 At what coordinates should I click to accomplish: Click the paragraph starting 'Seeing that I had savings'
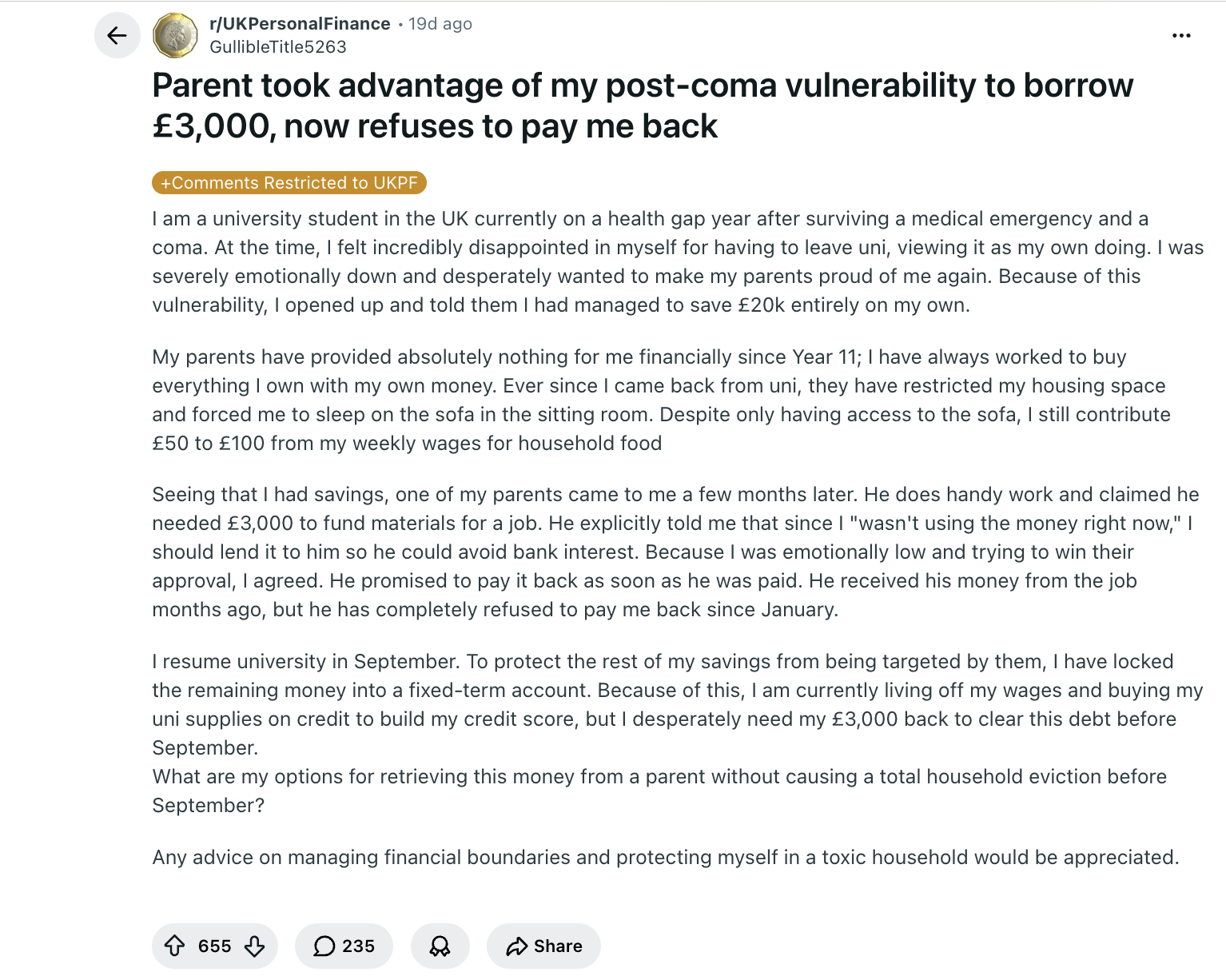click(675, 552)
